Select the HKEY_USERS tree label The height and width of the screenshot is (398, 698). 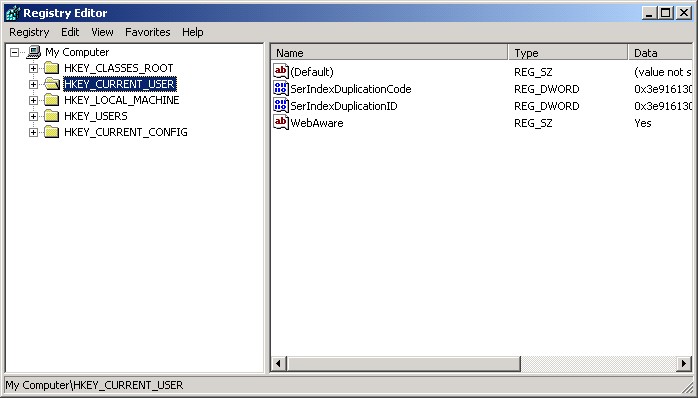[x=96, y=116]
